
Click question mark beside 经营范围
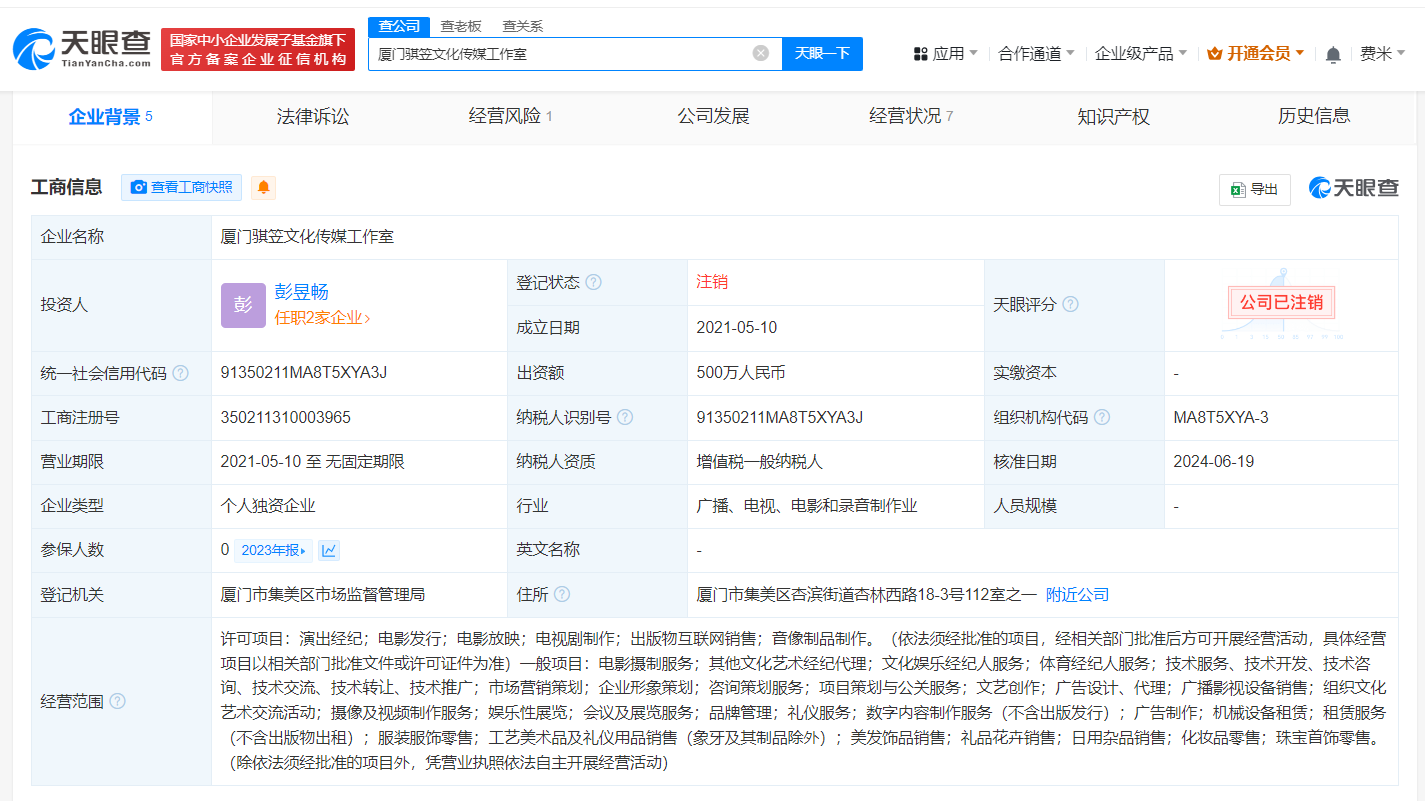(x=118, y=701)
